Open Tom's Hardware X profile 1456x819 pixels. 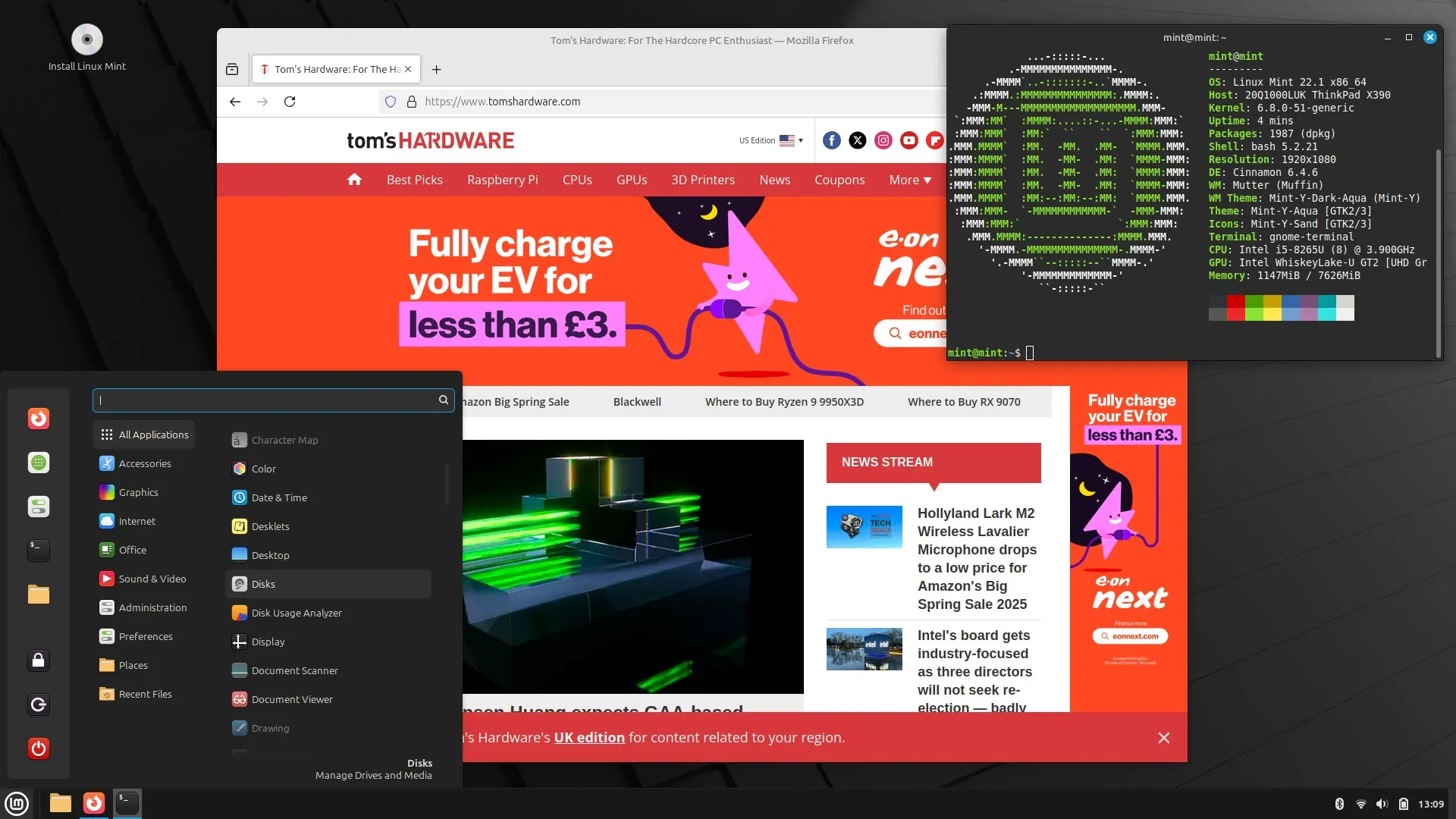click(x=858, y=140)
